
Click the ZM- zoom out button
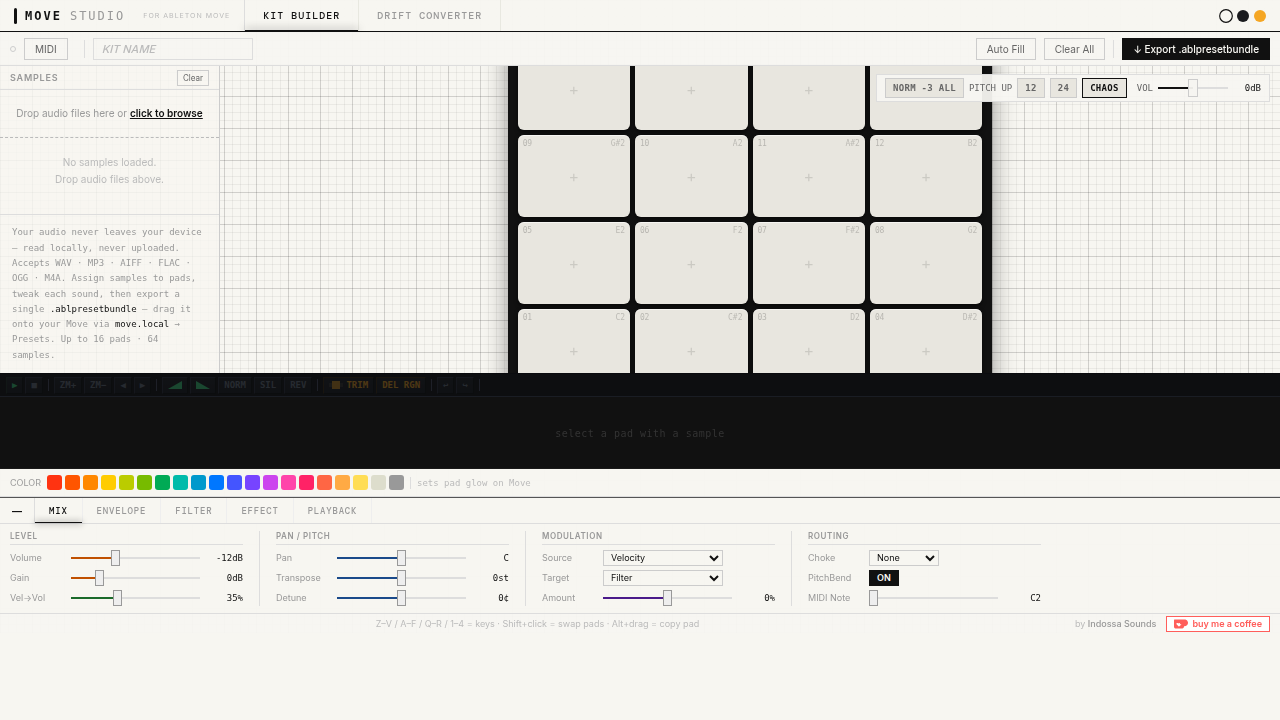tap(98, 385)
